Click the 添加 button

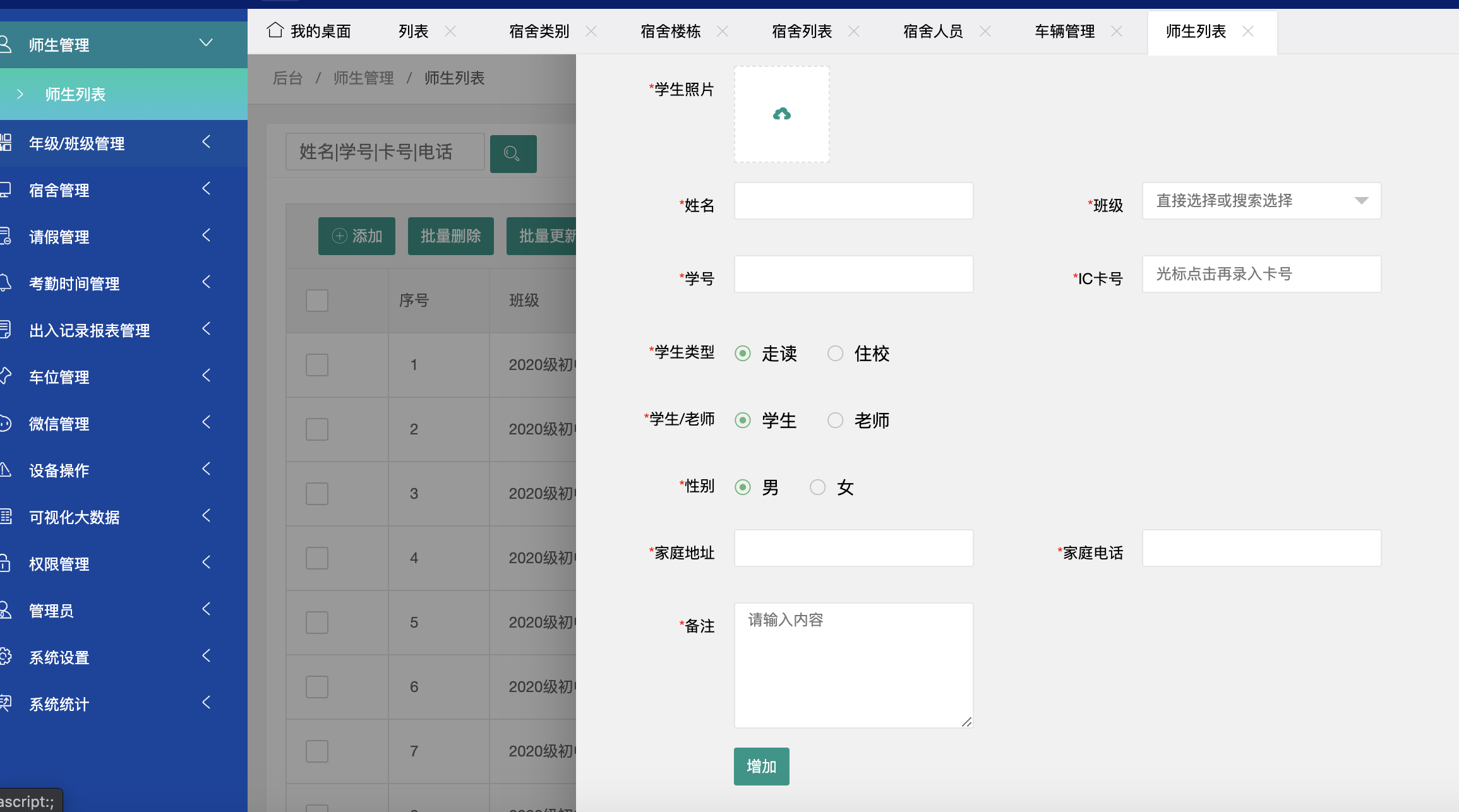pyautogui.click(x=357, y=236)
